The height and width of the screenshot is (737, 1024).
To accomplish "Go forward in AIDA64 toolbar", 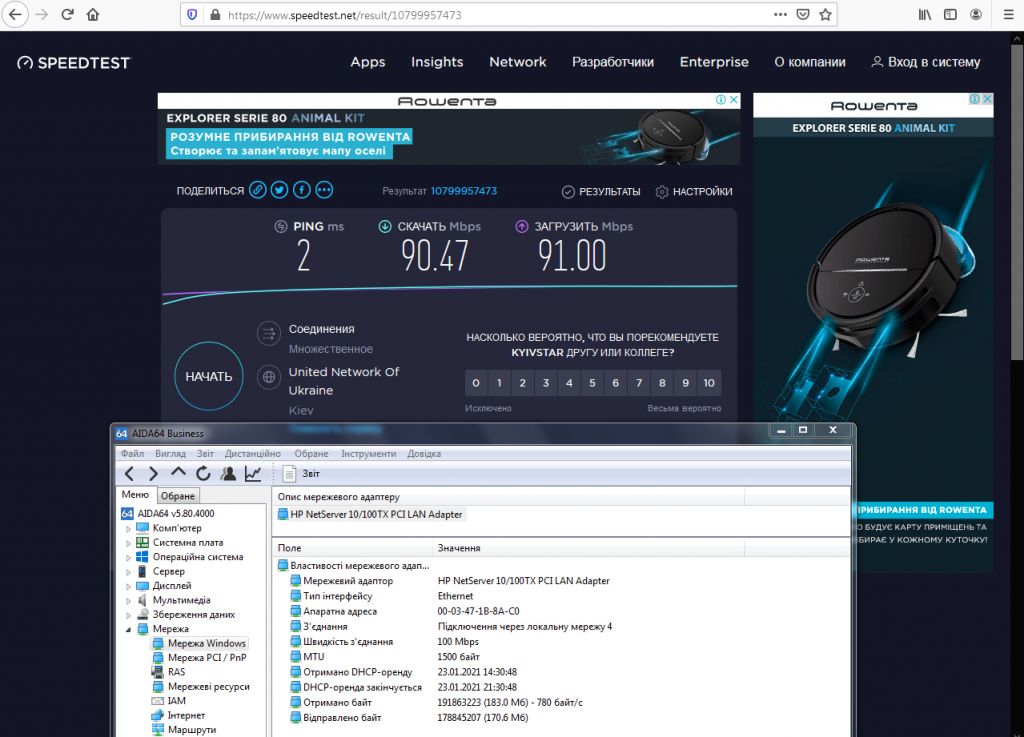I will 153,474.
